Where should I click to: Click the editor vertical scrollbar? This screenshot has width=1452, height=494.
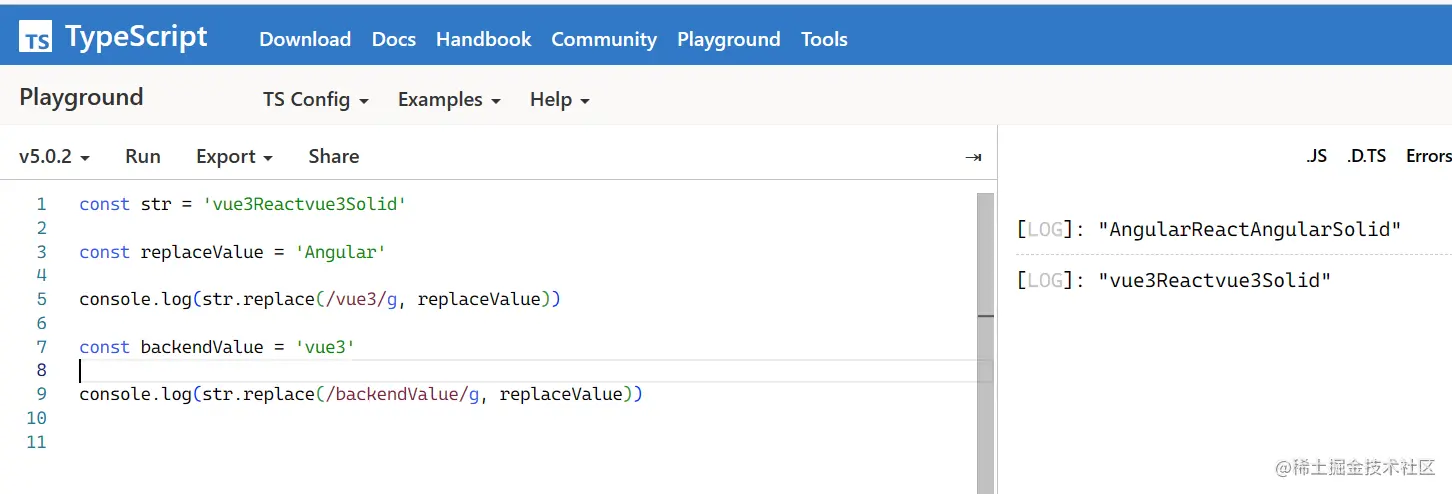tap(985, 340)
